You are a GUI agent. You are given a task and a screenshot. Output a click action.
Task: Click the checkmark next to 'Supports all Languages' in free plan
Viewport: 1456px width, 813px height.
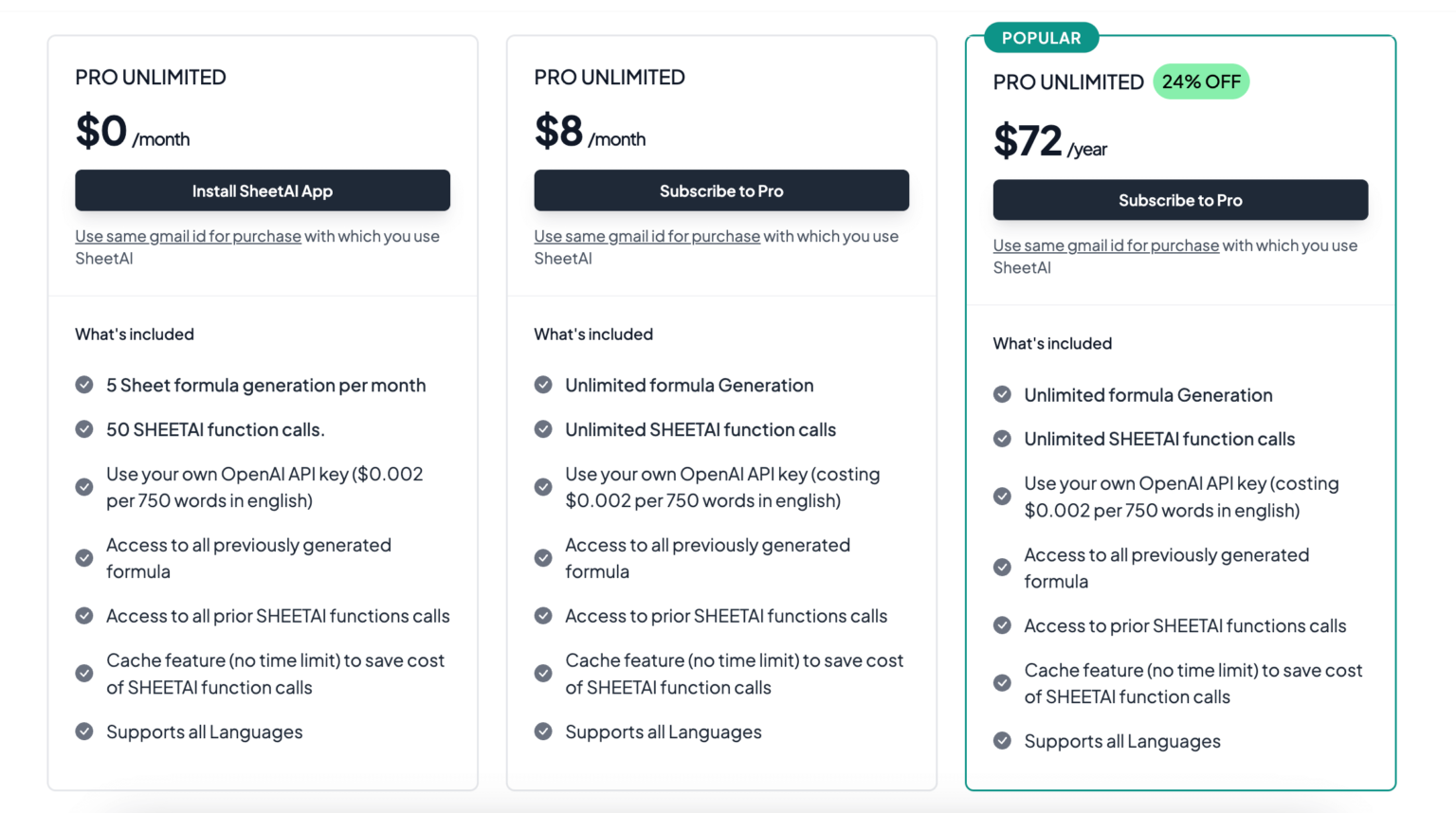[83, 732]
